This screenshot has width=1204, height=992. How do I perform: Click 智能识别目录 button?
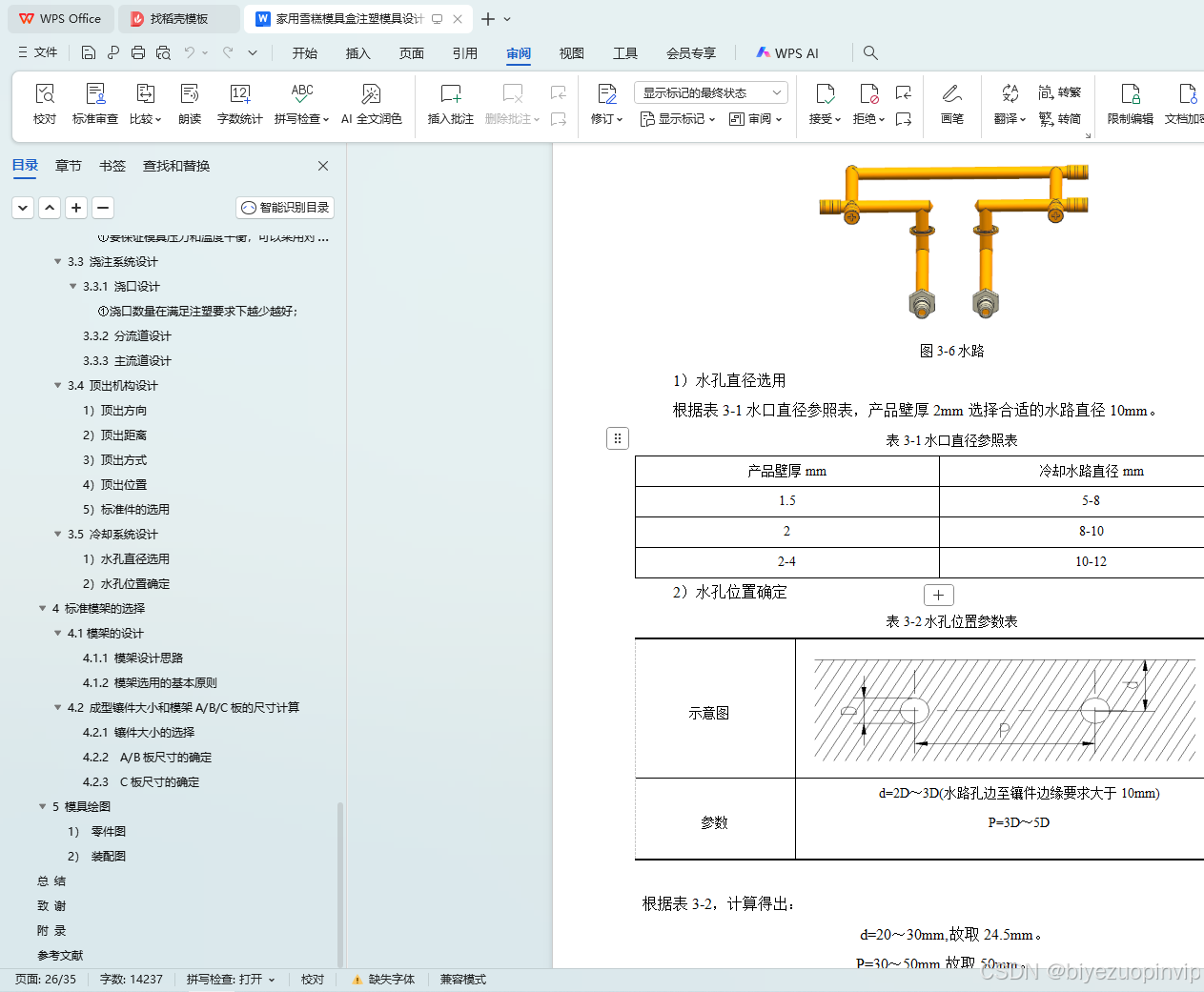(285, 208)
